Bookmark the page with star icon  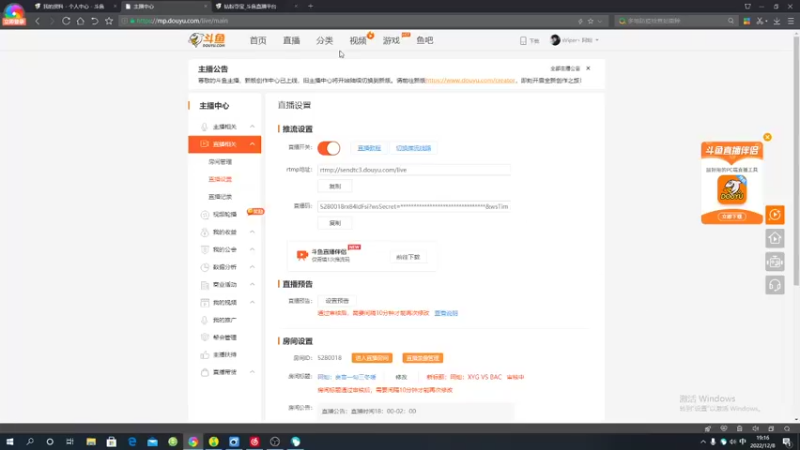coord(109,21)
